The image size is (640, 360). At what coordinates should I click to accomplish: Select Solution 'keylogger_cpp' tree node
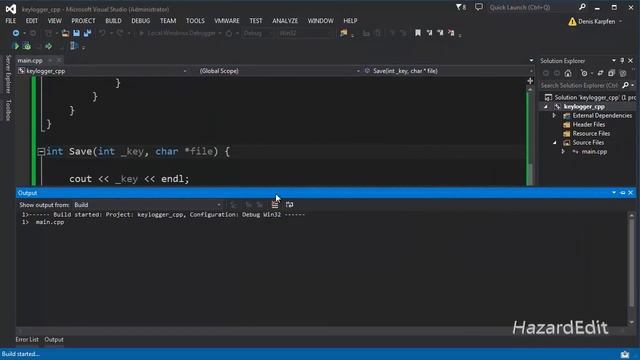coord(590,98)
